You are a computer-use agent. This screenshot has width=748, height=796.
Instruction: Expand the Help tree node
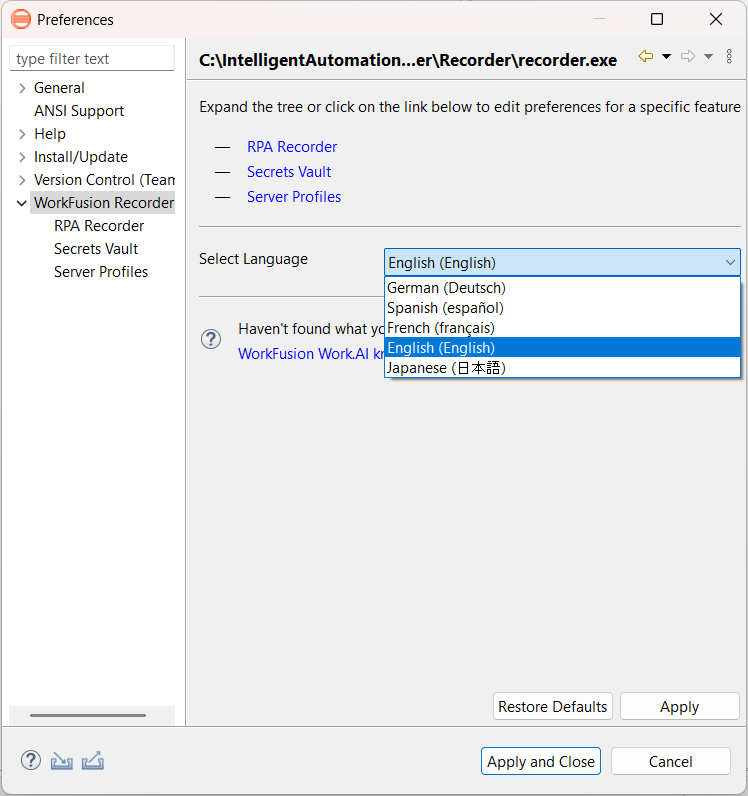coord(22,134)
